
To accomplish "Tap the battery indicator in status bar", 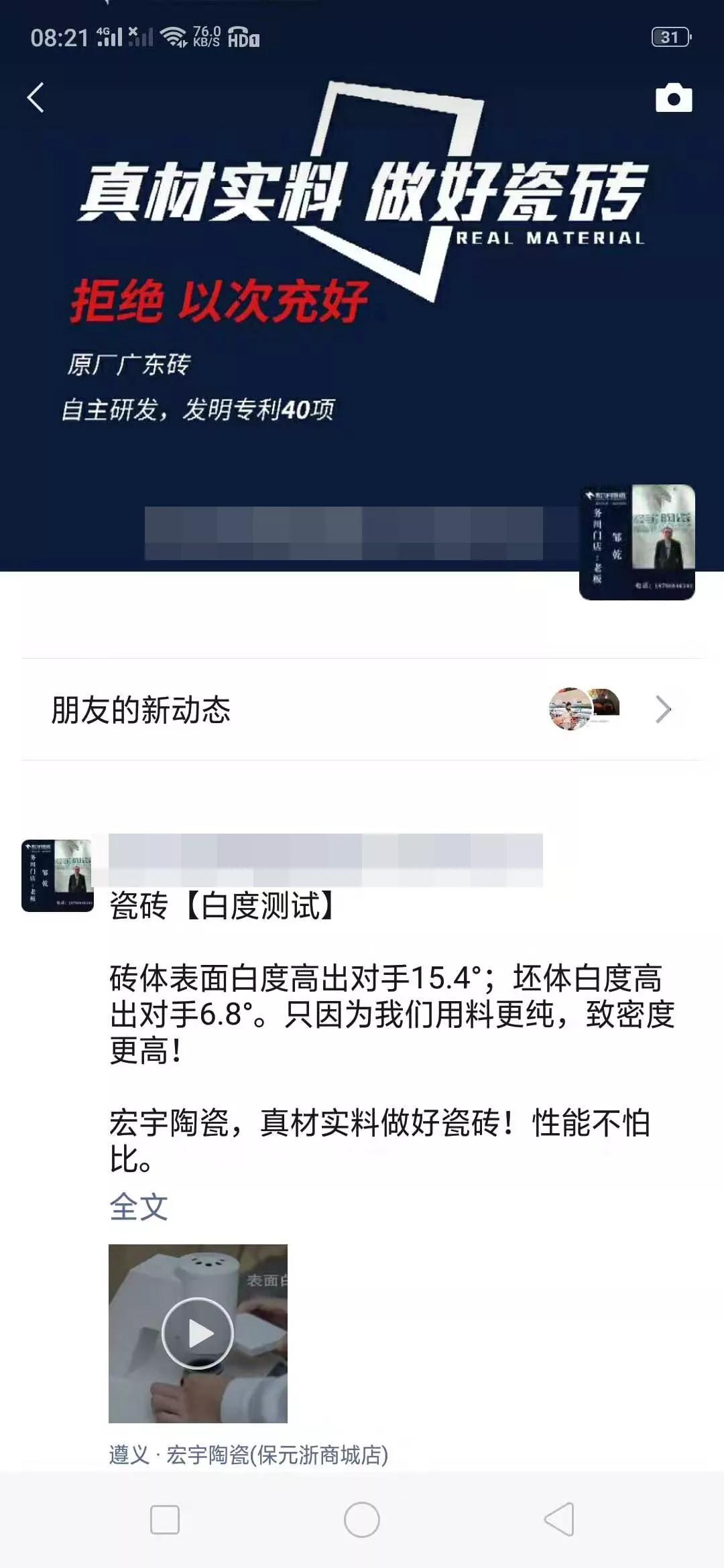I will (672, 37).
